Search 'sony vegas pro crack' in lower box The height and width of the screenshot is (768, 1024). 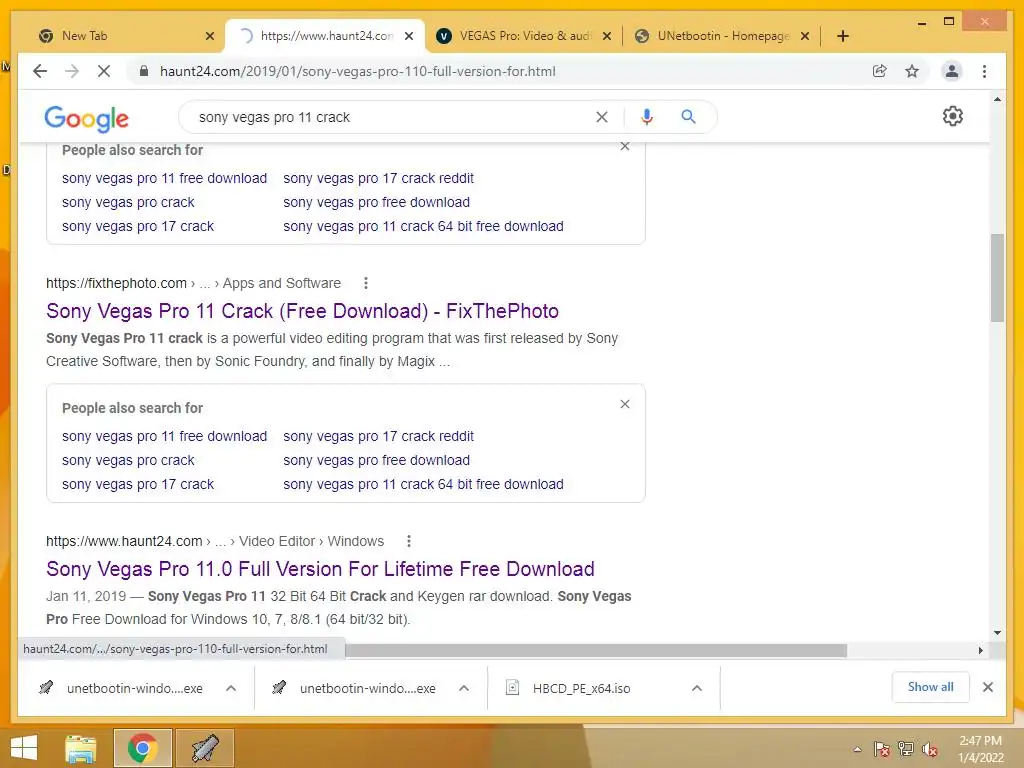(128, 460)
